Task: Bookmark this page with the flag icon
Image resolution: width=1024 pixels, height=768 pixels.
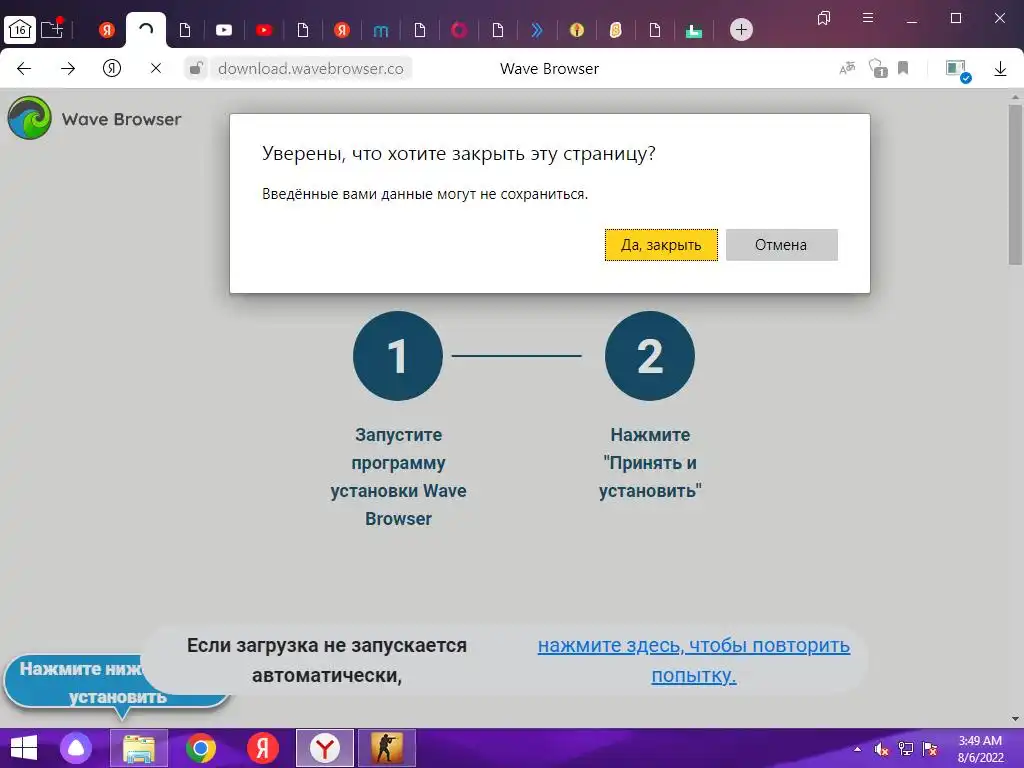Action: 903,68
